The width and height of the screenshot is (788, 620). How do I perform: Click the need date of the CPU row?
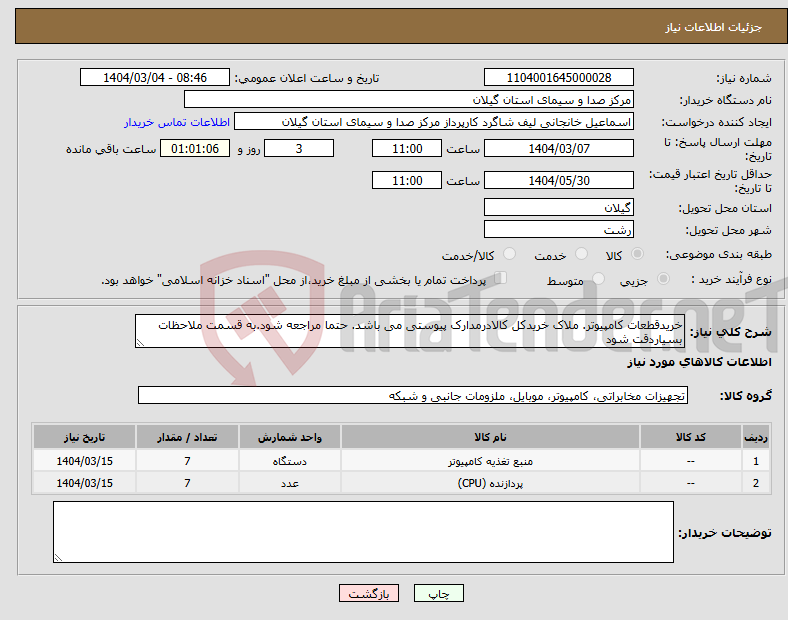(x=84, y=483)
